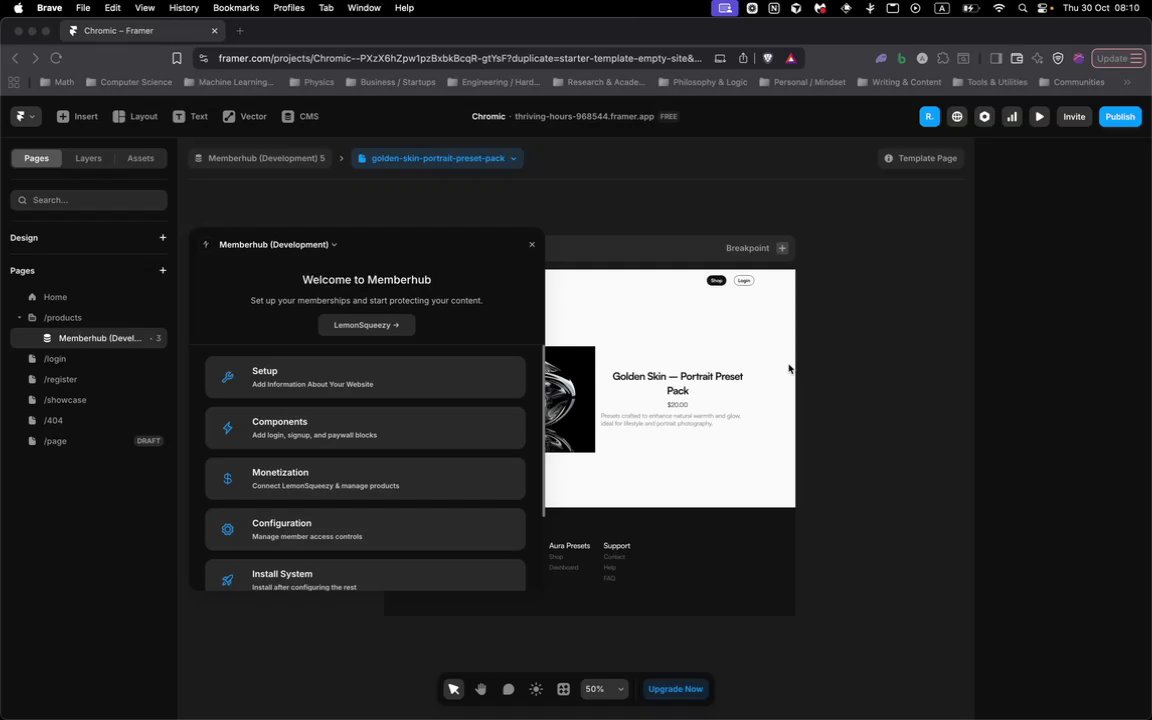Click the Insert tool in toolbar
Viewport: 1152px width, 720px height.
77,116
